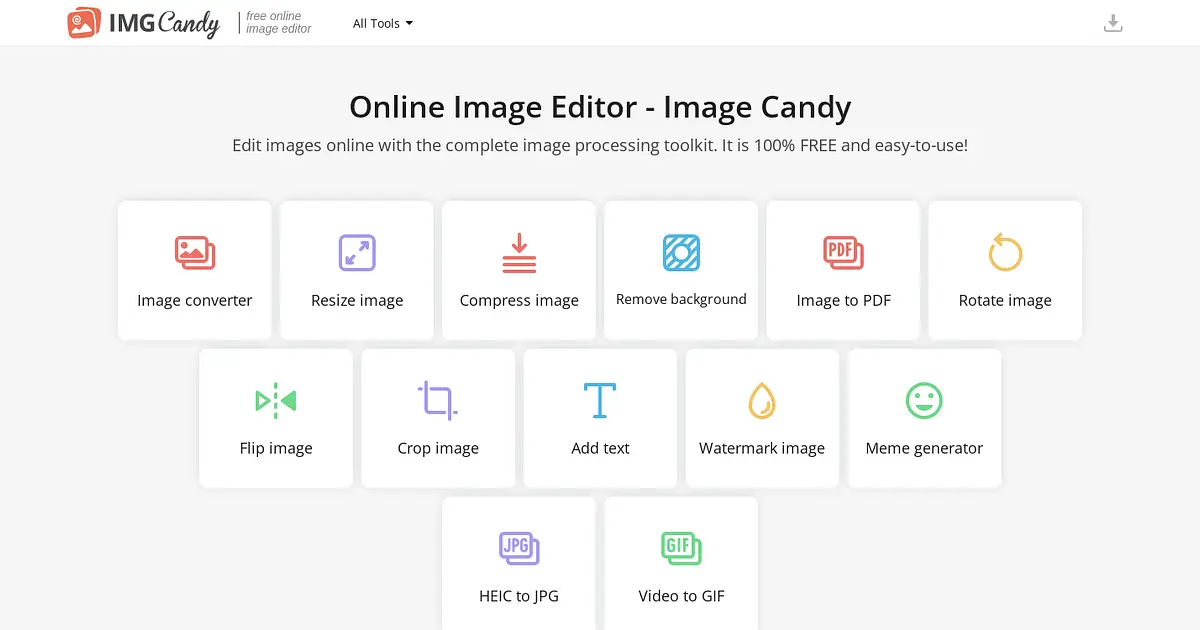Click the download icon in header
Viewport: 1200px width, 630px height.
1113,23
